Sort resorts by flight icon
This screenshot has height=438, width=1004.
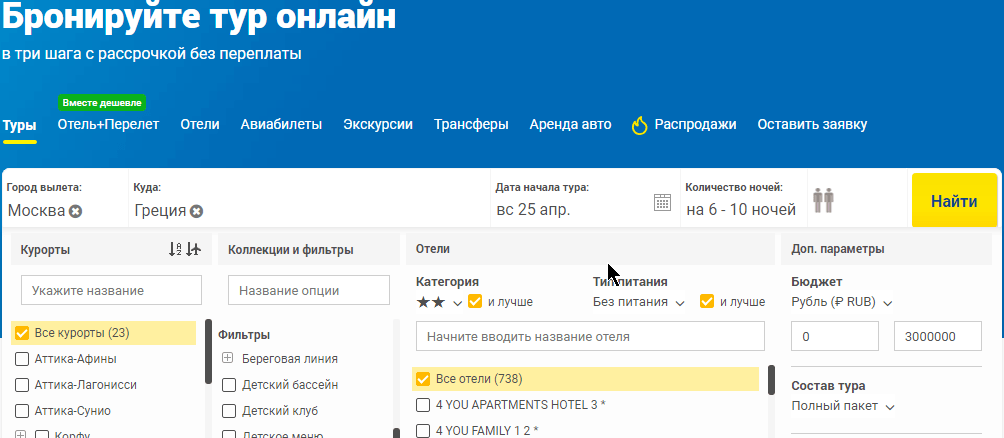(x=193, y=249)
